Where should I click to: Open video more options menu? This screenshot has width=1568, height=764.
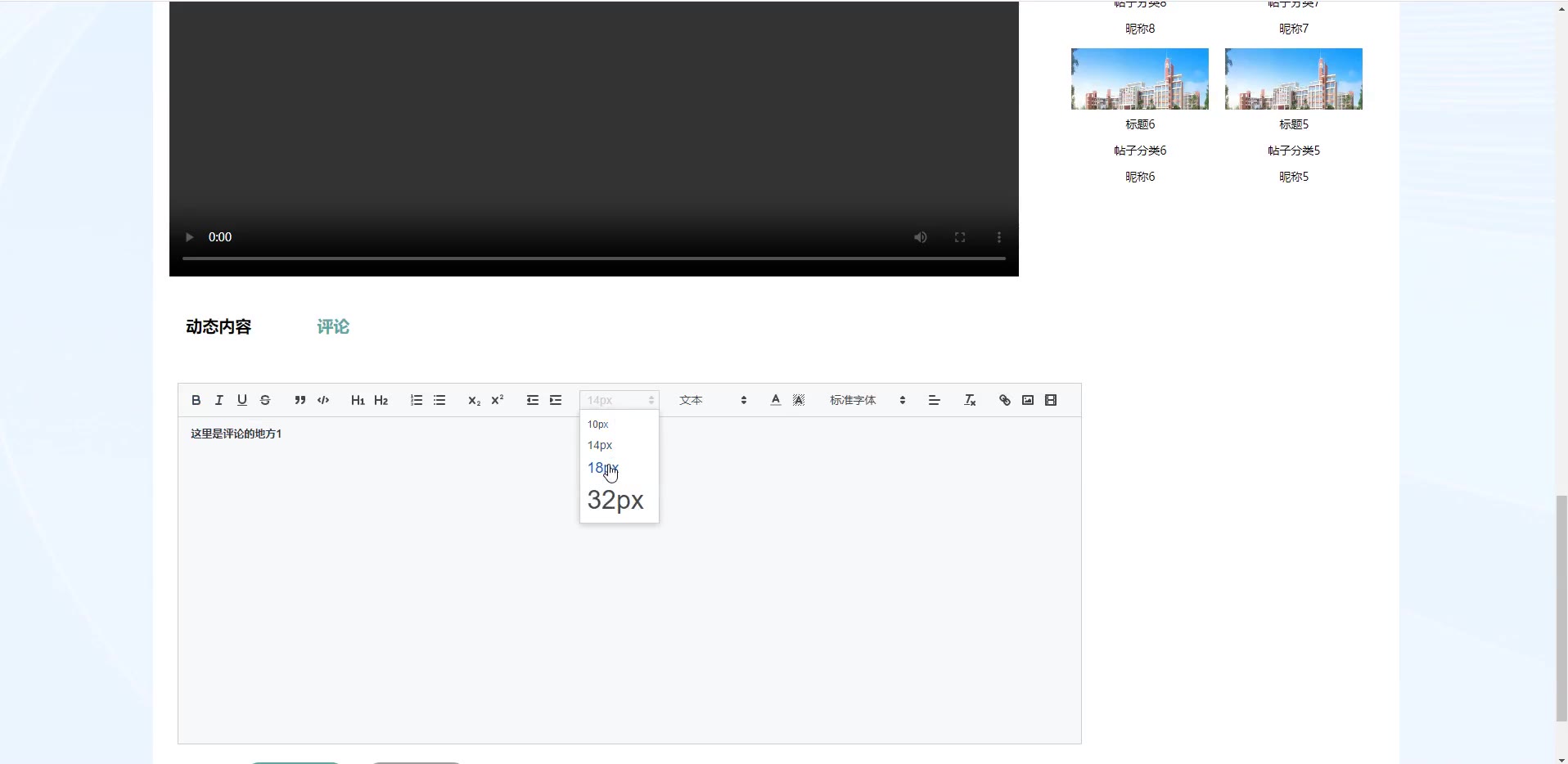pyautogui.click(x=999, y=237)
